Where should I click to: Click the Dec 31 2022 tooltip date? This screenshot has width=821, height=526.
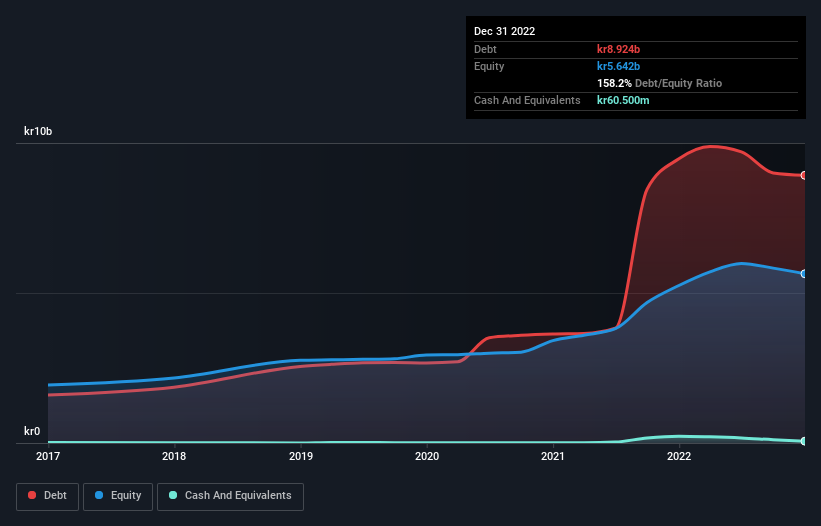(x=504, y=31)
